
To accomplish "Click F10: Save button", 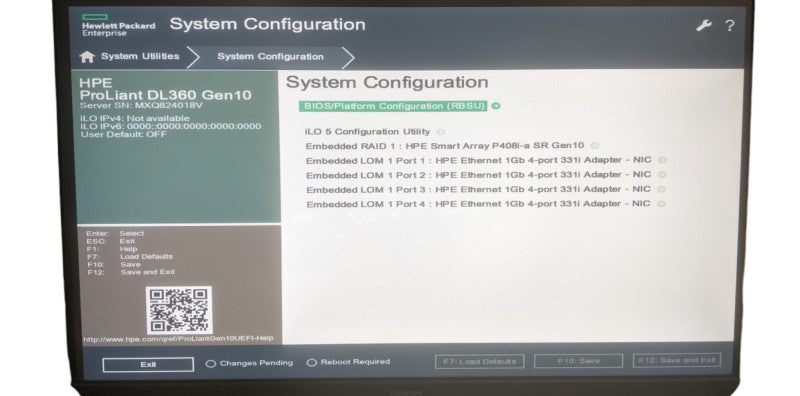I will coord(578,361).
